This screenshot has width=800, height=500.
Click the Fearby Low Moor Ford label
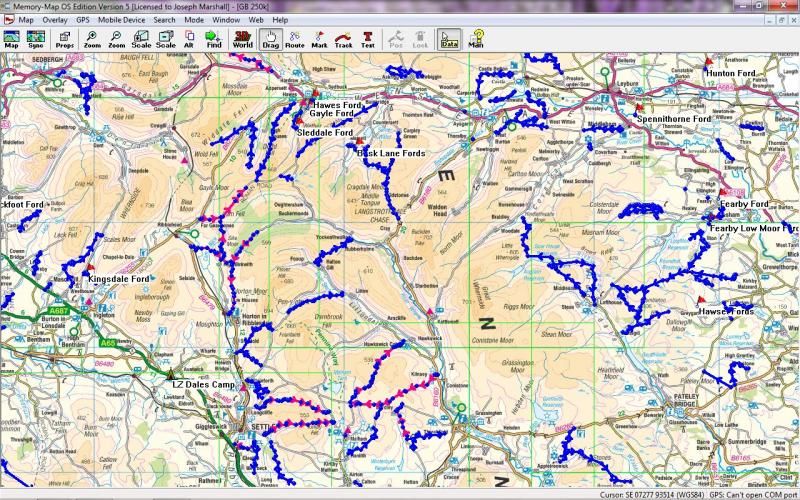coord(755,229)
